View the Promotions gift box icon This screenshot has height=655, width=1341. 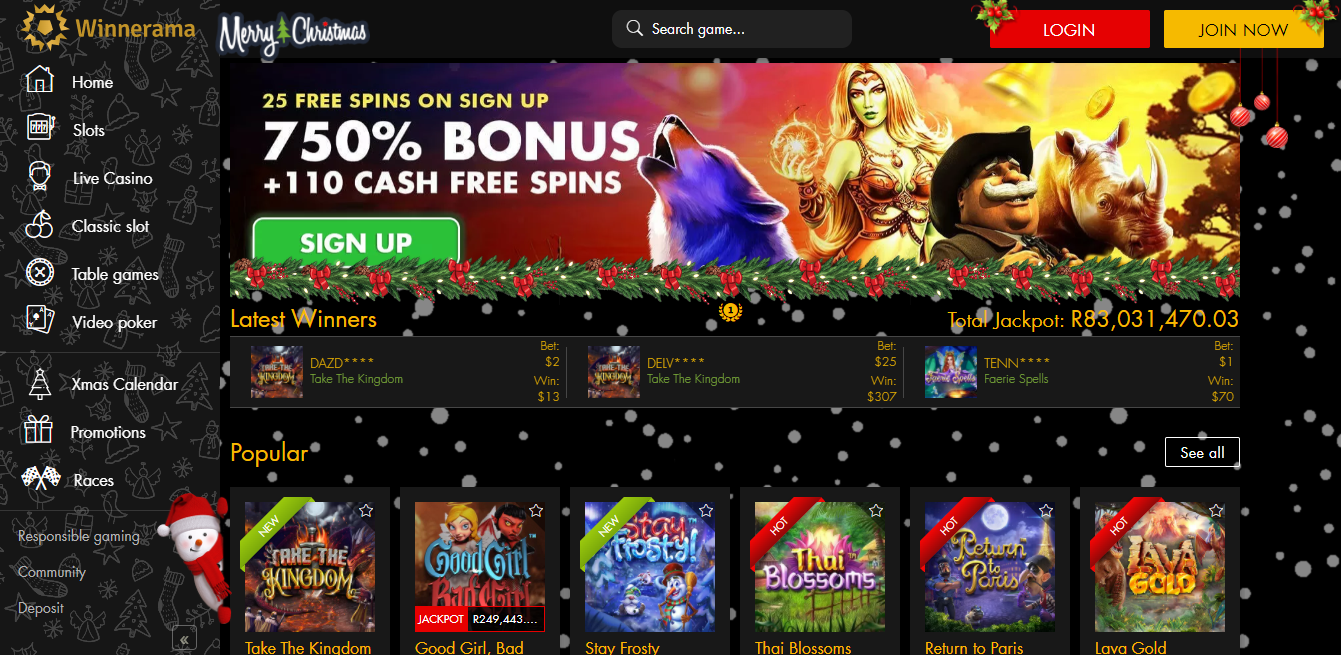pyautogui.click(x=39, y=432)
